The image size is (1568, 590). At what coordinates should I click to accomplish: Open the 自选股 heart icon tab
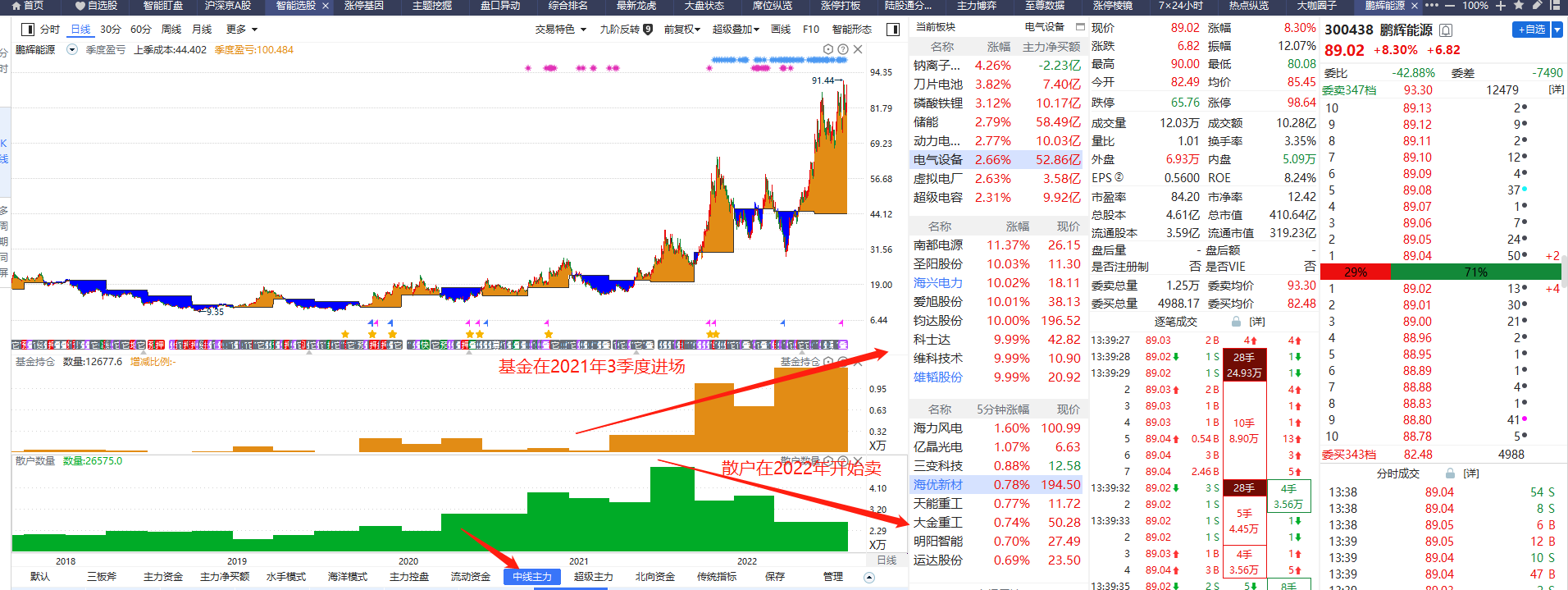click(x=96, y=6)
